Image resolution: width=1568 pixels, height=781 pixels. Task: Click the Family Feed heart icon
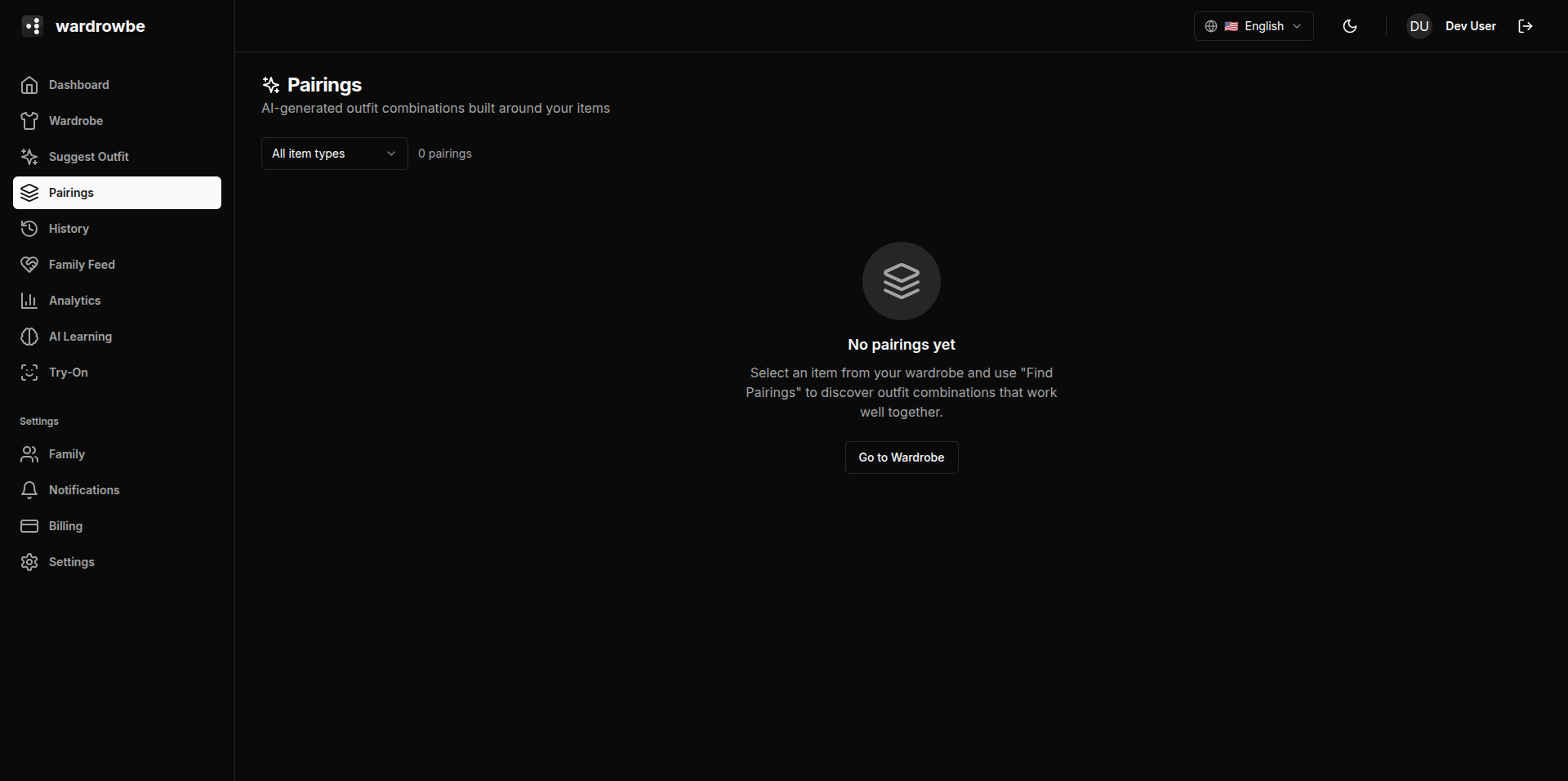29,265
